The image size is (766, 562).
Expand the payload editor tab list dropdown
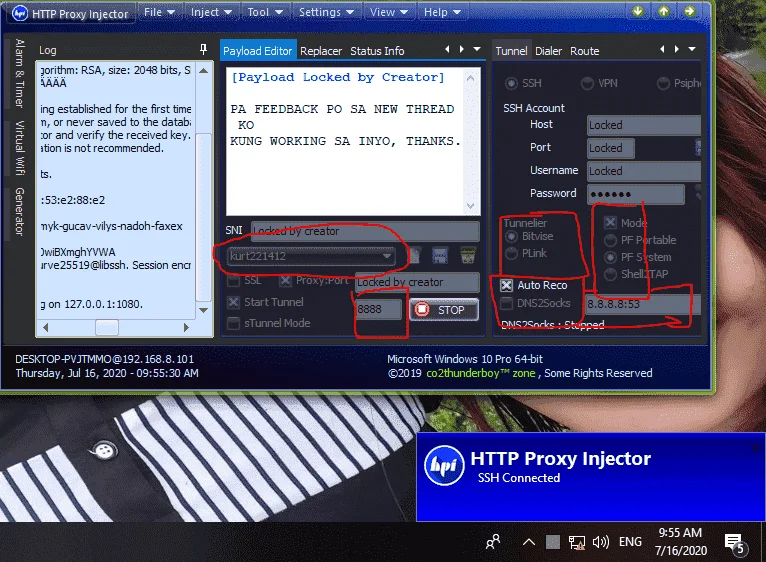click(477, 49)
